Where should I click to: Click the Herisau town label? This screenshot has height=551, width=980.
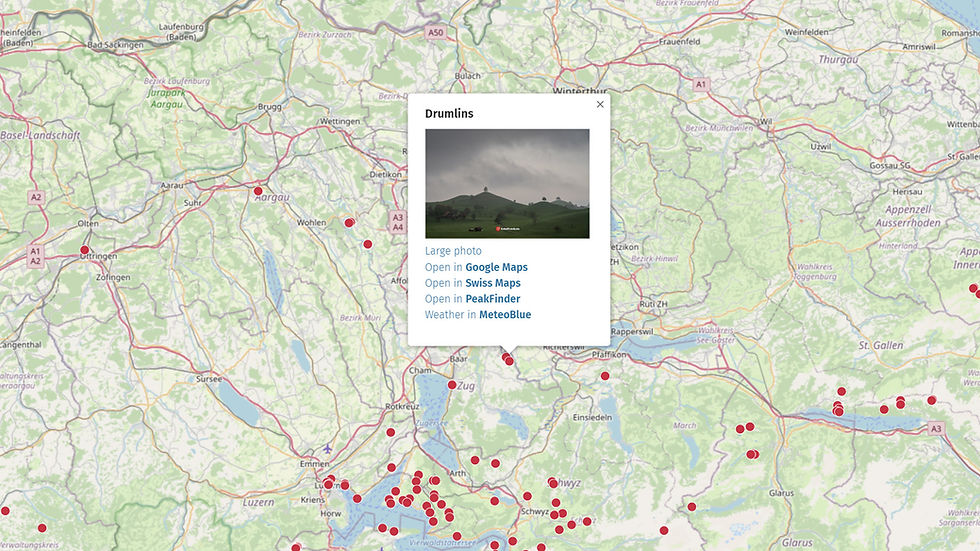pyautogui.click(x=907, y=192)
